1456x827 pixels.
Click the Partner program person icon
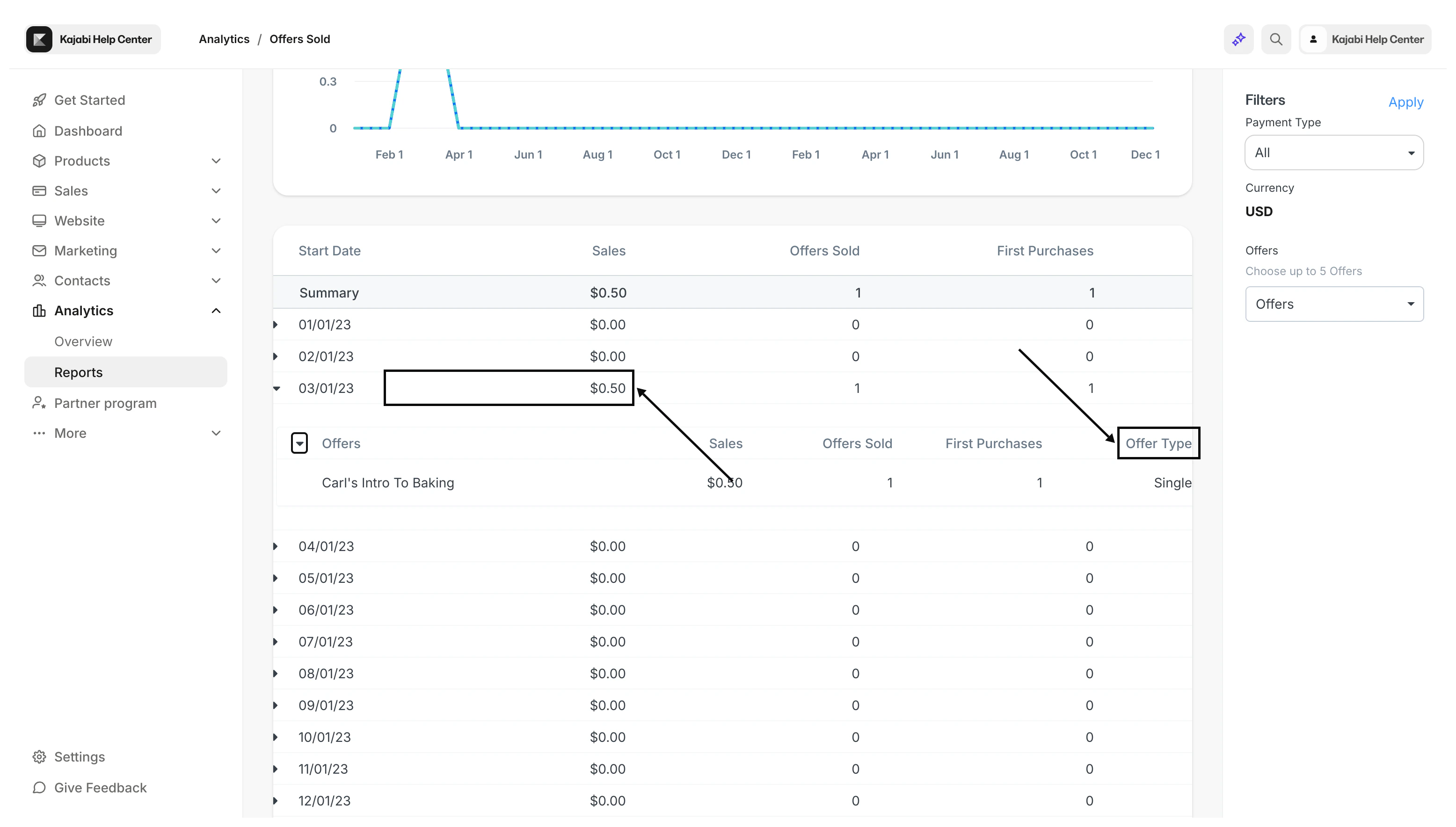tap(39, 403)
